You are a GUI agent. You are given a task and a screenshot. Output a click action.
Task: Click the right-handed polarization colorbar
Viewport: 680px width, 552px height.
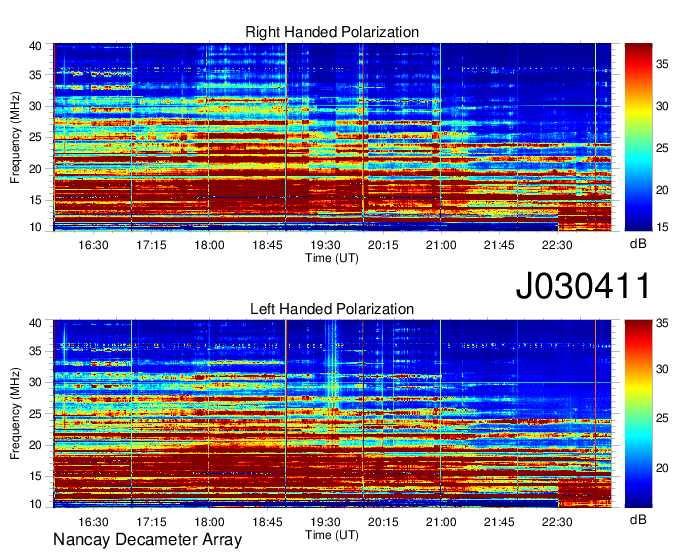(638, 137)
